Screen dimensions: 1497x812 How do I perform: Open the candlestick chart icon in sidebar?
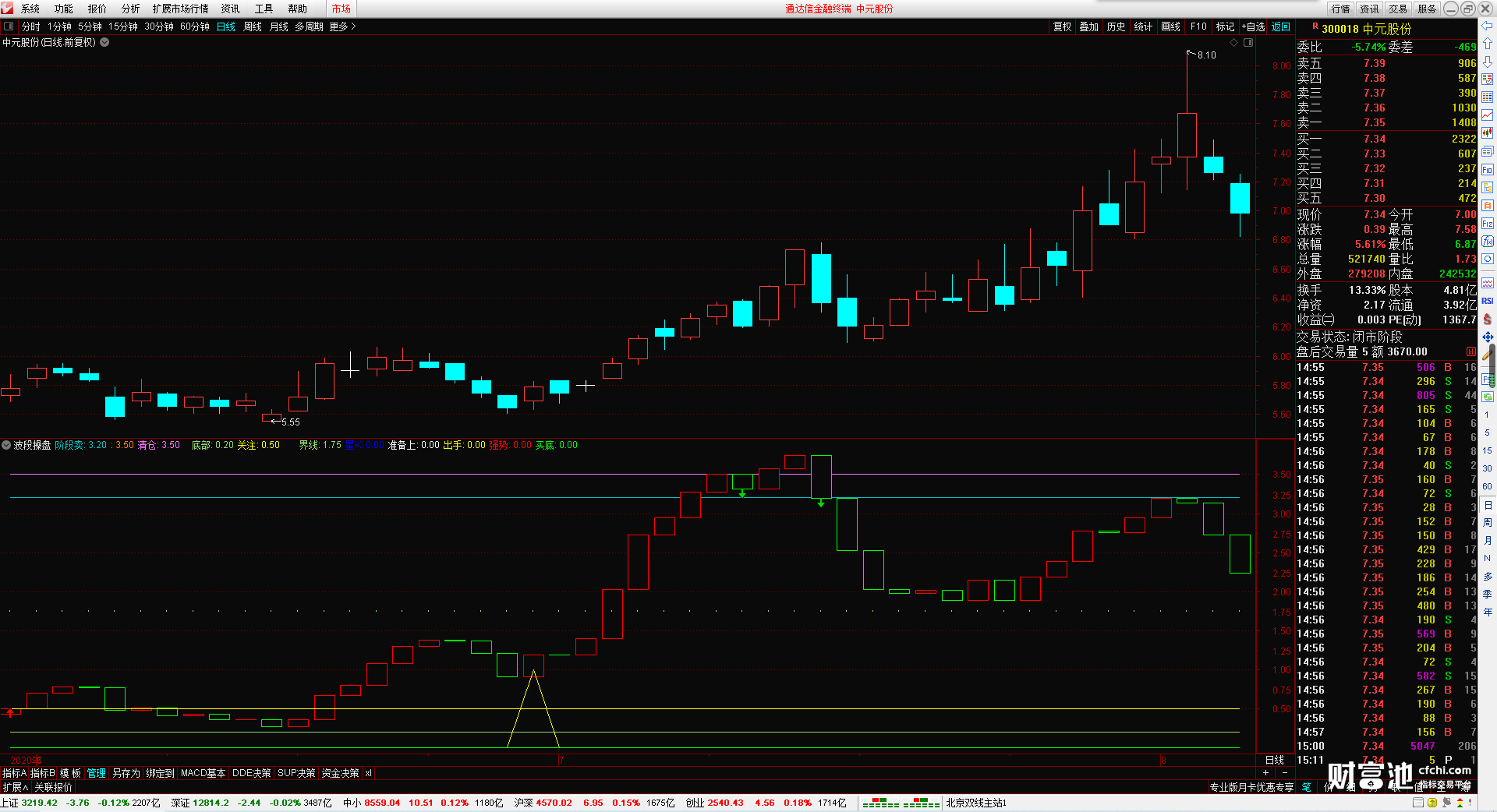coord(1488,133)
